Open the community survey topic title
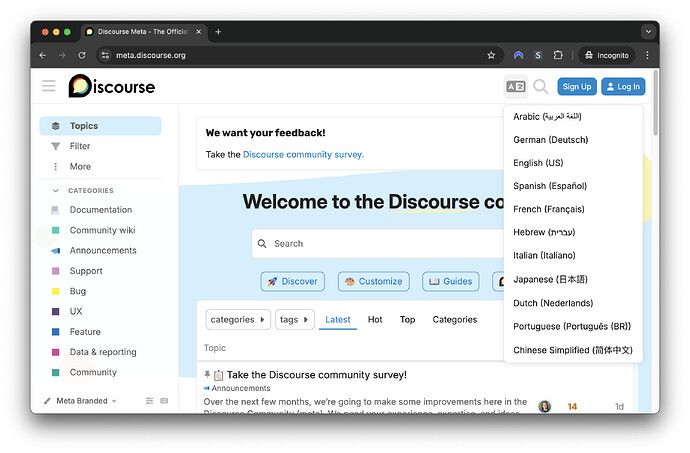 316,375
